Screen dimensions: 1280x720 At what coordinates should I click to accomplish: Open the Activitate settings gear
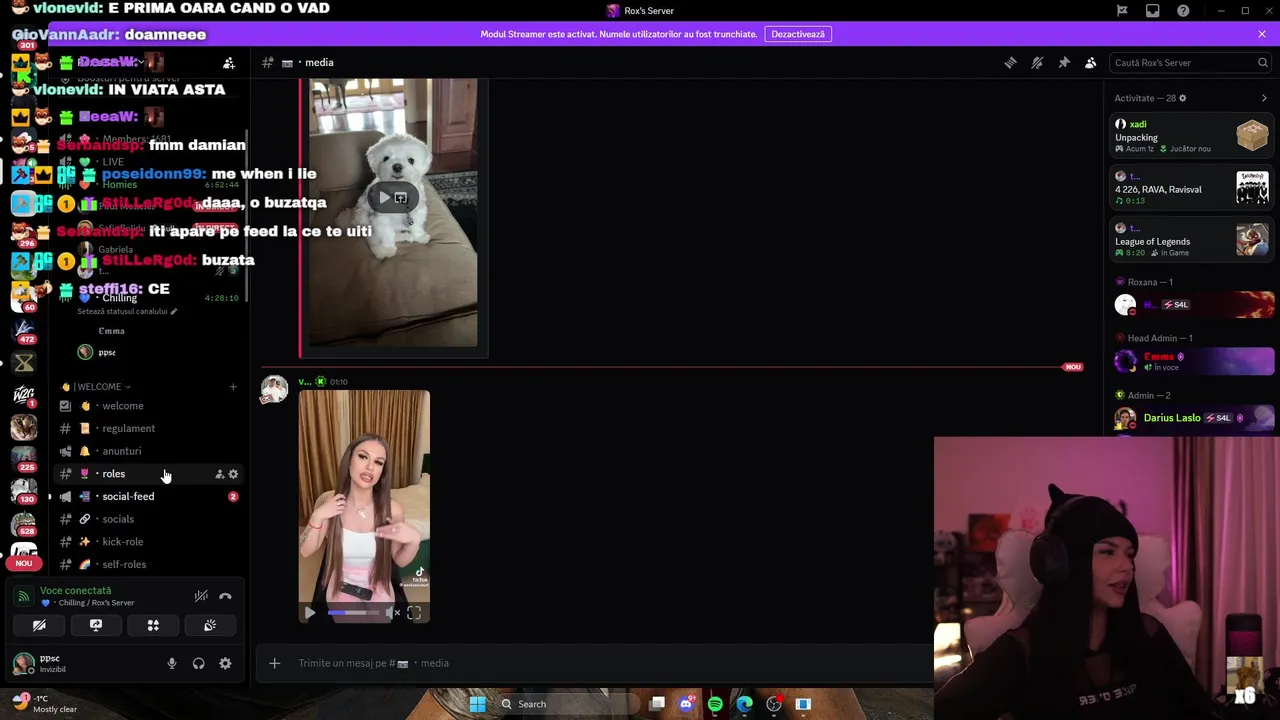1182,98
